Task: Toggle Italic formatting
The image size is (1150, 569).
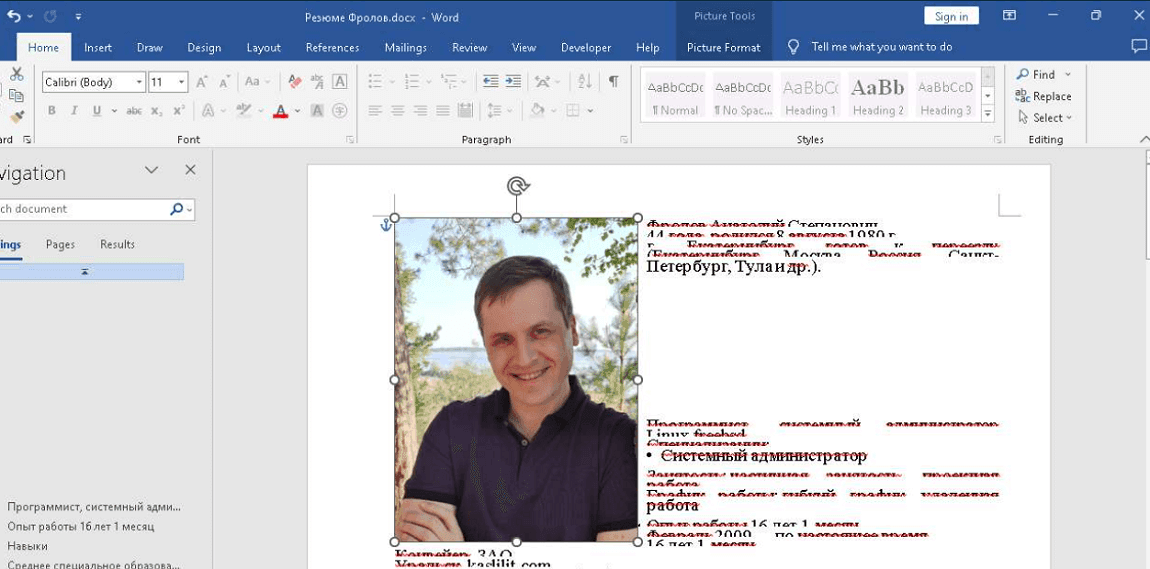Action: (73, 111)
